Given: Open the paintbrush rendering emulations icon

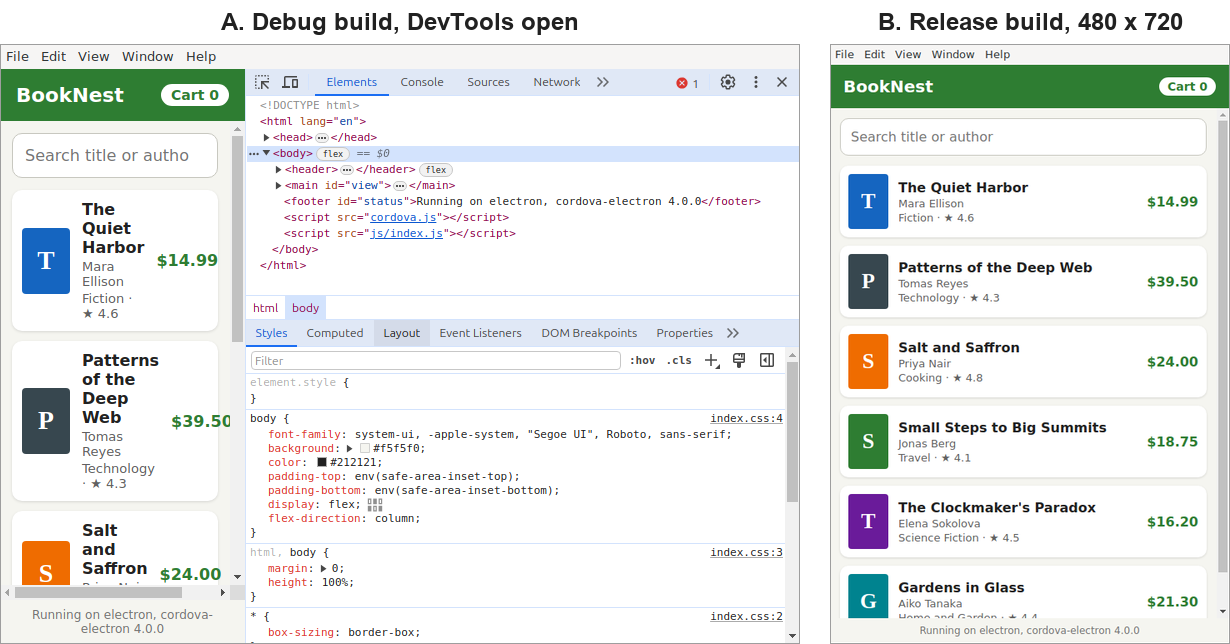Looking at the screenshot, I should pos(739,360).
